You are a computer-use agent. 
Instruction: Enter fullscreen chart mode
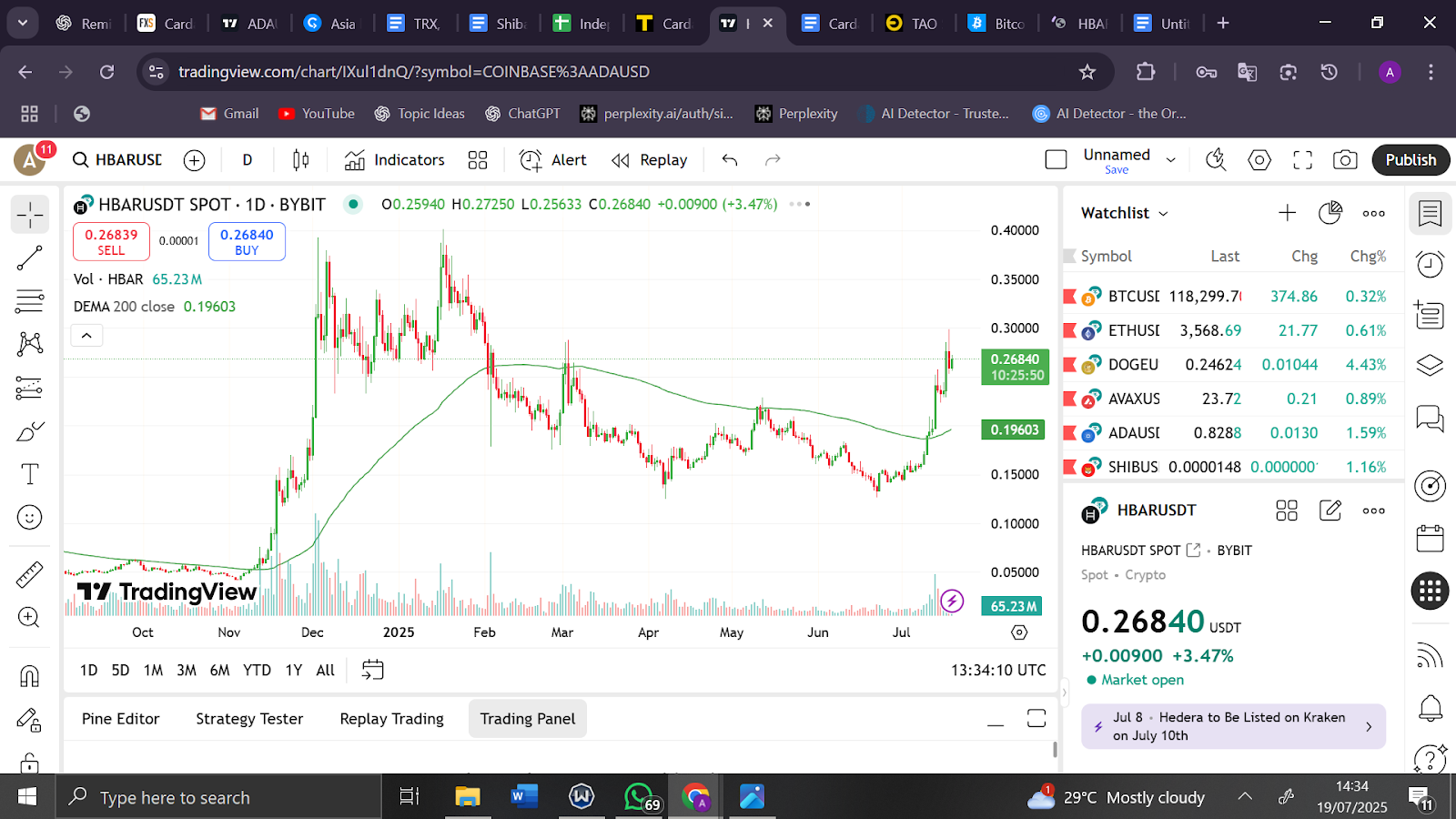(1303, 160)
